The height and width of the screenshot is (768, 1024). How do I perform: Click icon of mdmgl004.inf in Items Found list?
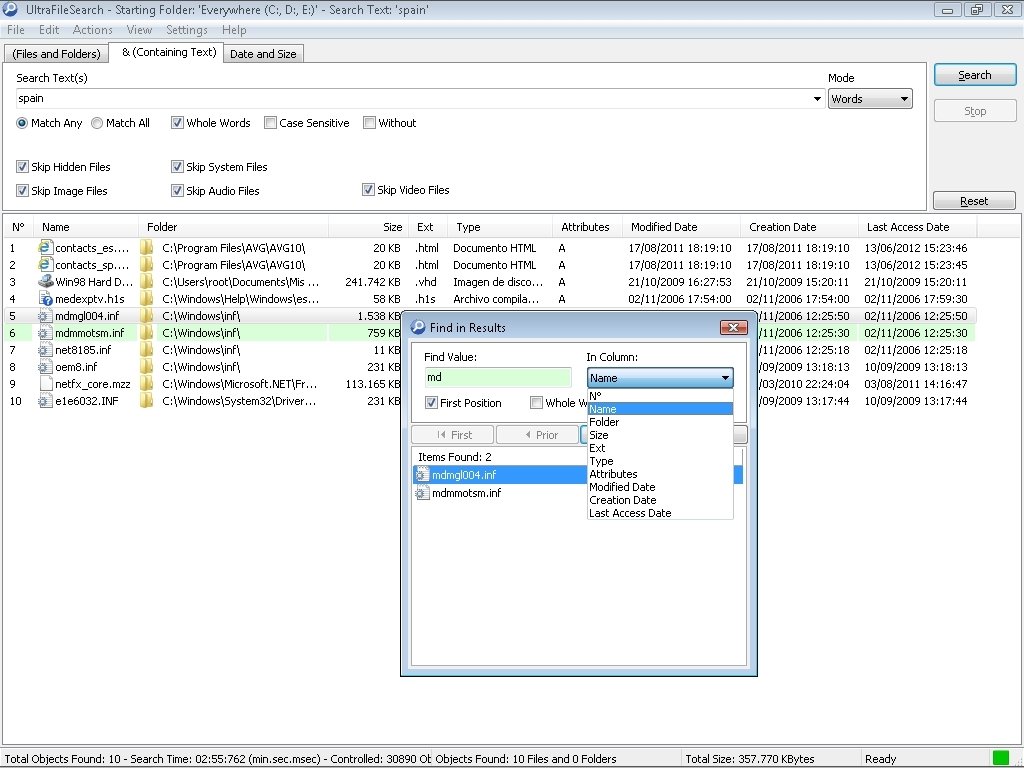point(422,475)
